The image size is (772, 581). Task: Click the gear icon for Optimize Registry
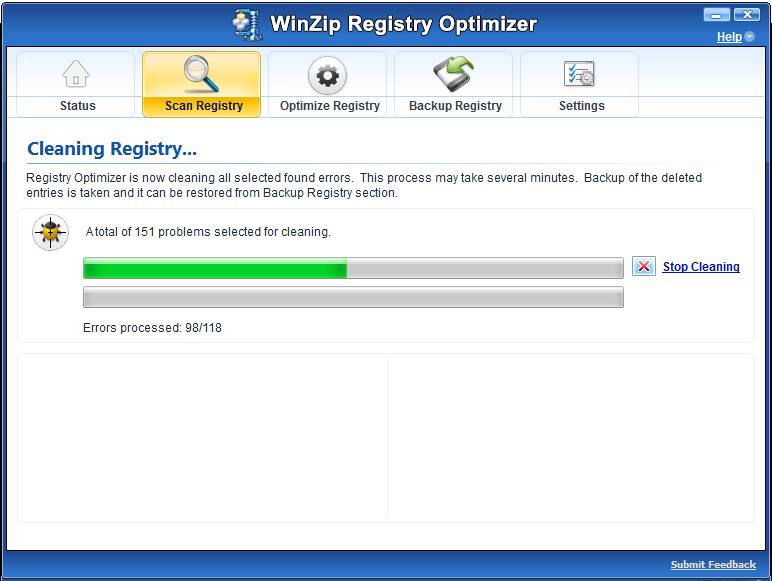click(327, 75)
